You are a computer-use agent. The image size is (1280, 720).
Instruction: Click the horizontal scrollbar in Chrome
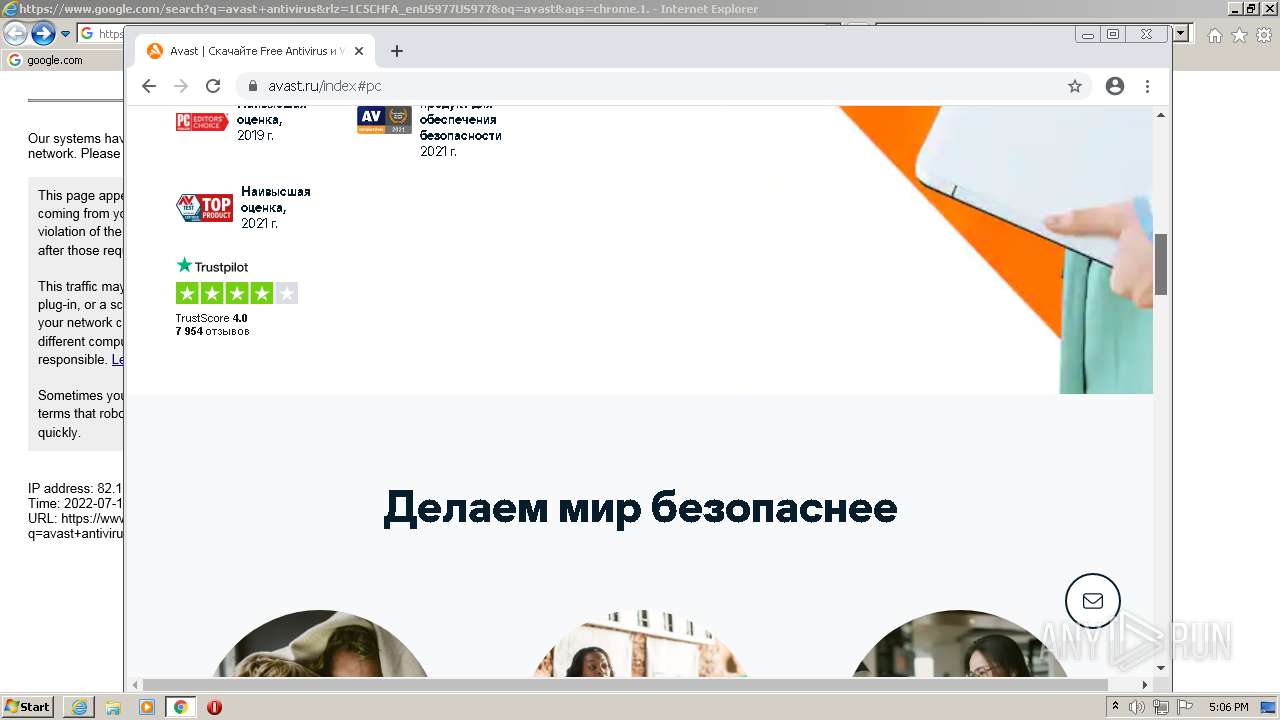625,685
